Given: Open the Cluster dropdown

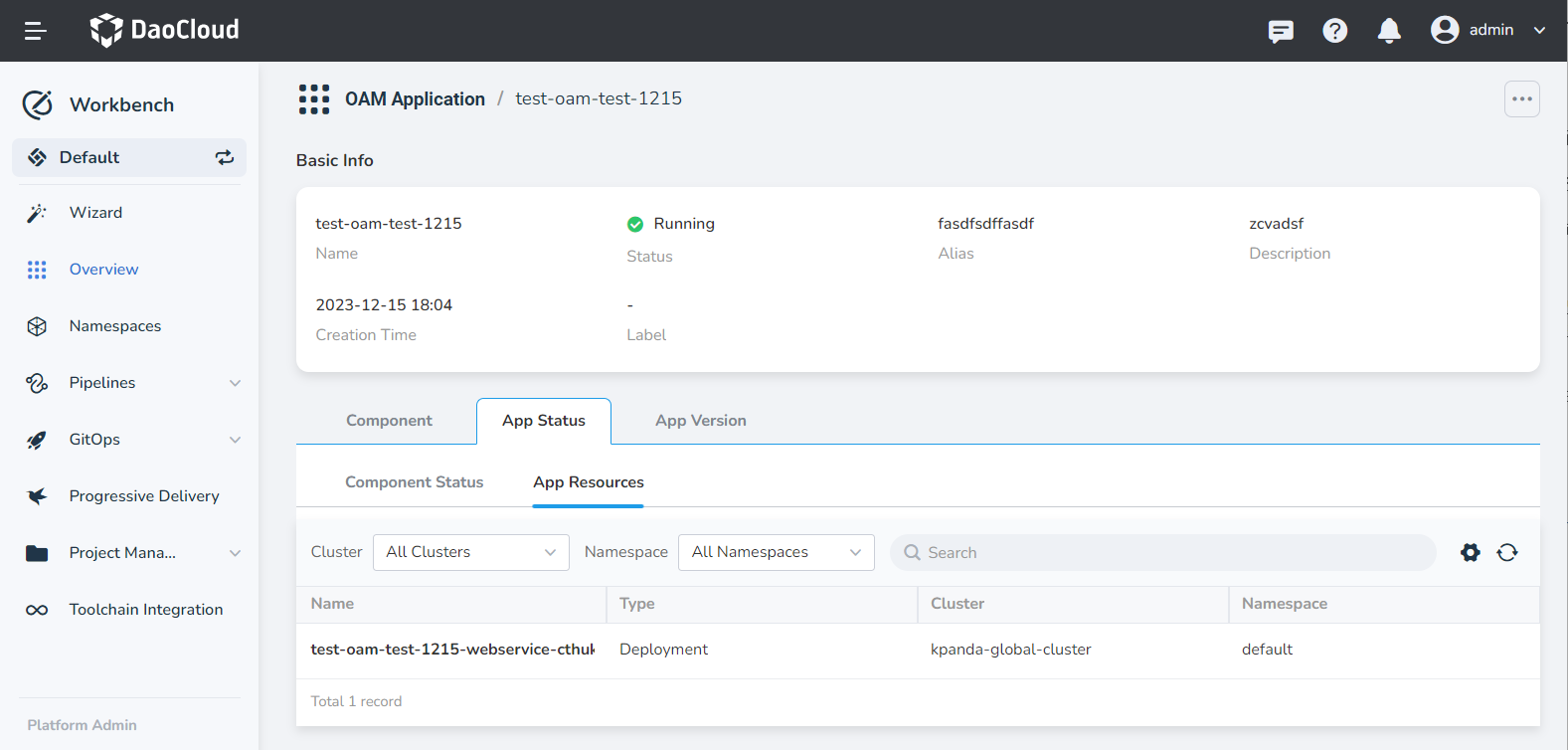Looking at the screenshot, I should pyautogui.click(x=470, y=553).
